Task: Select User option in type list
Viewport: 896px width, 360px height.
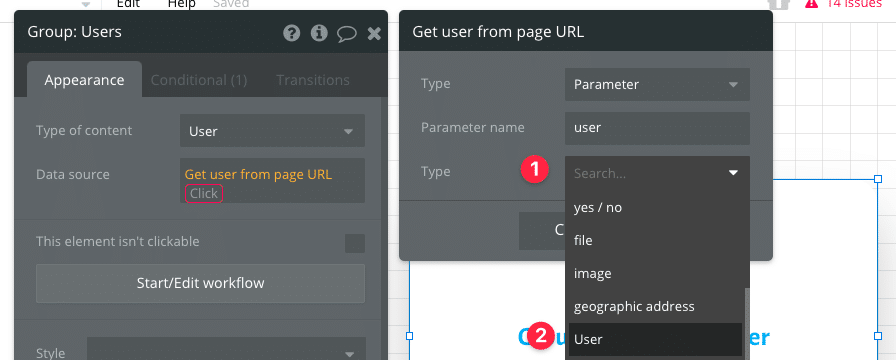Action: (655, 339)
